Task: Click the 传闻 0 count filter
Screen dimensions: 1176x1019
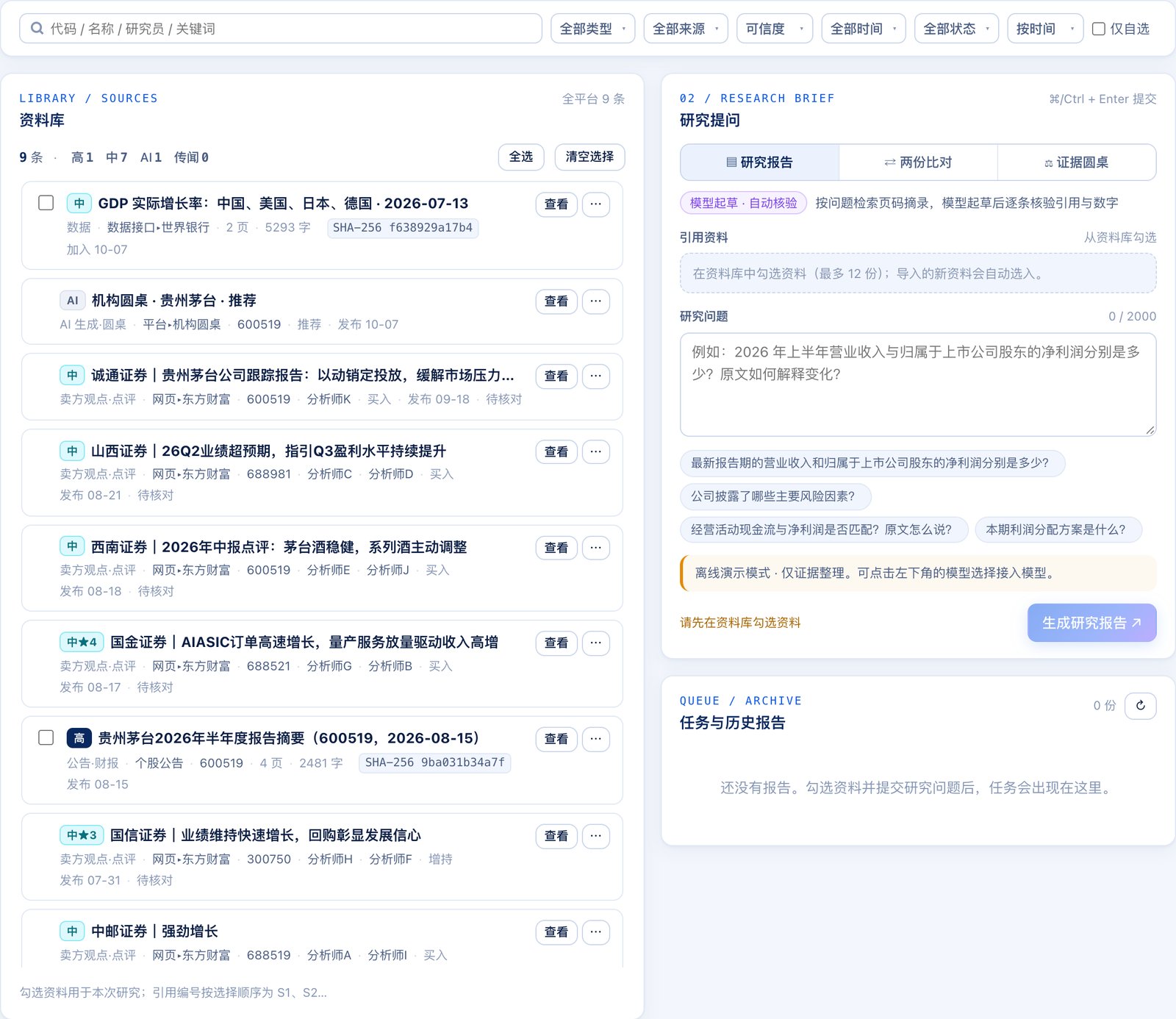Action: (x=192, y=157)
